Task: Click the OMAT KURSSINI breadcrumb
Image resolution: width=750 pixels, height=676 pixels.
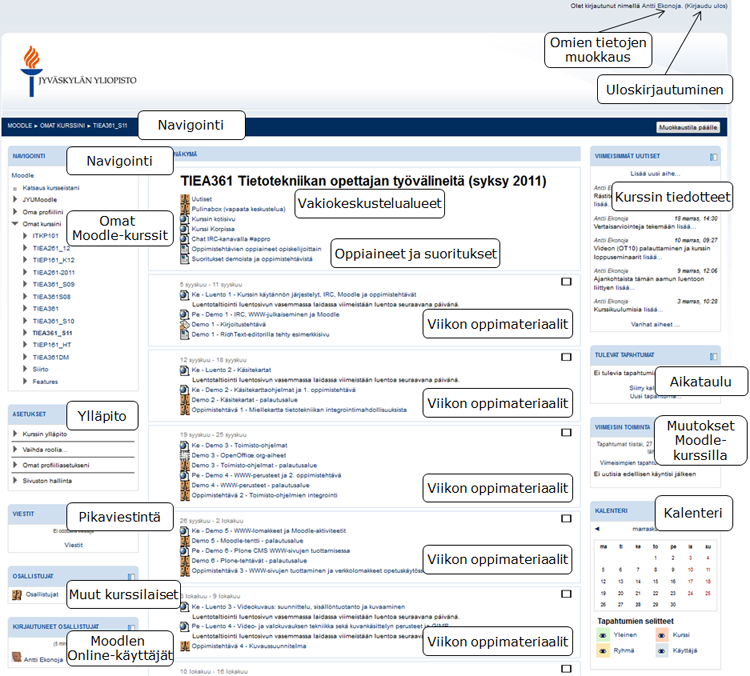Action: [63, 126]
